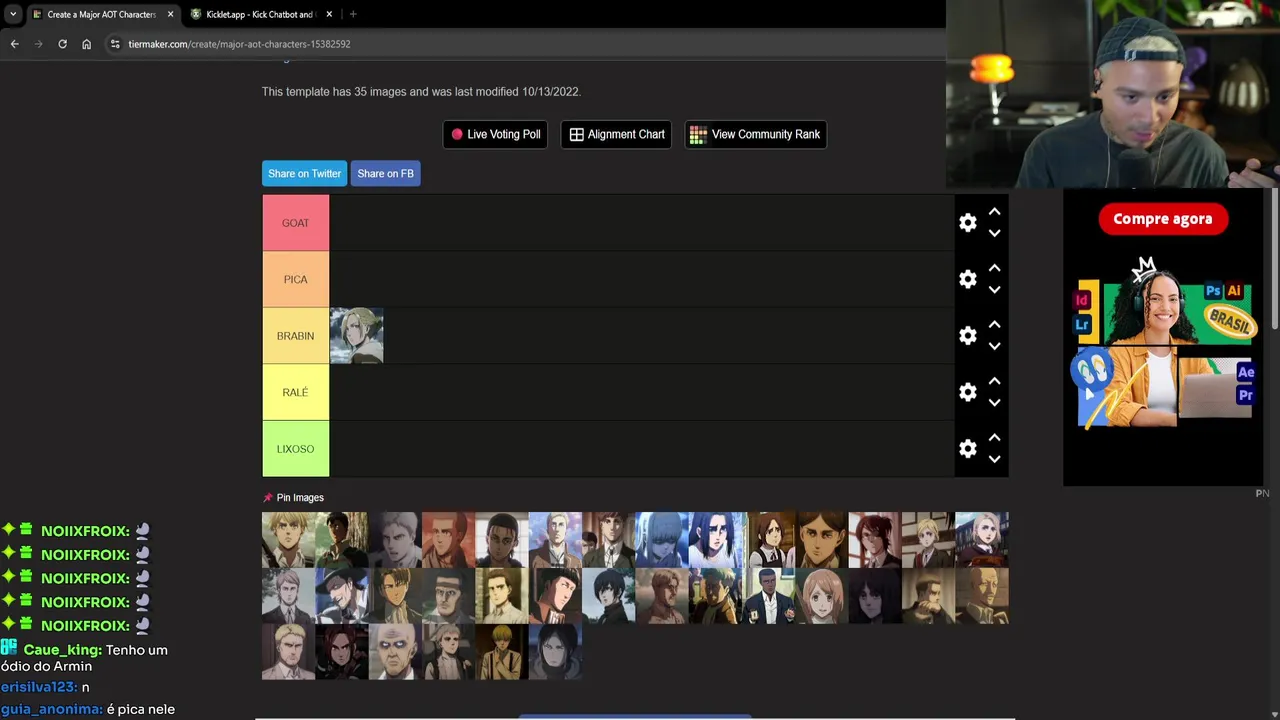
Task: Select the BRABIN tier label
Action: [295, 336]
